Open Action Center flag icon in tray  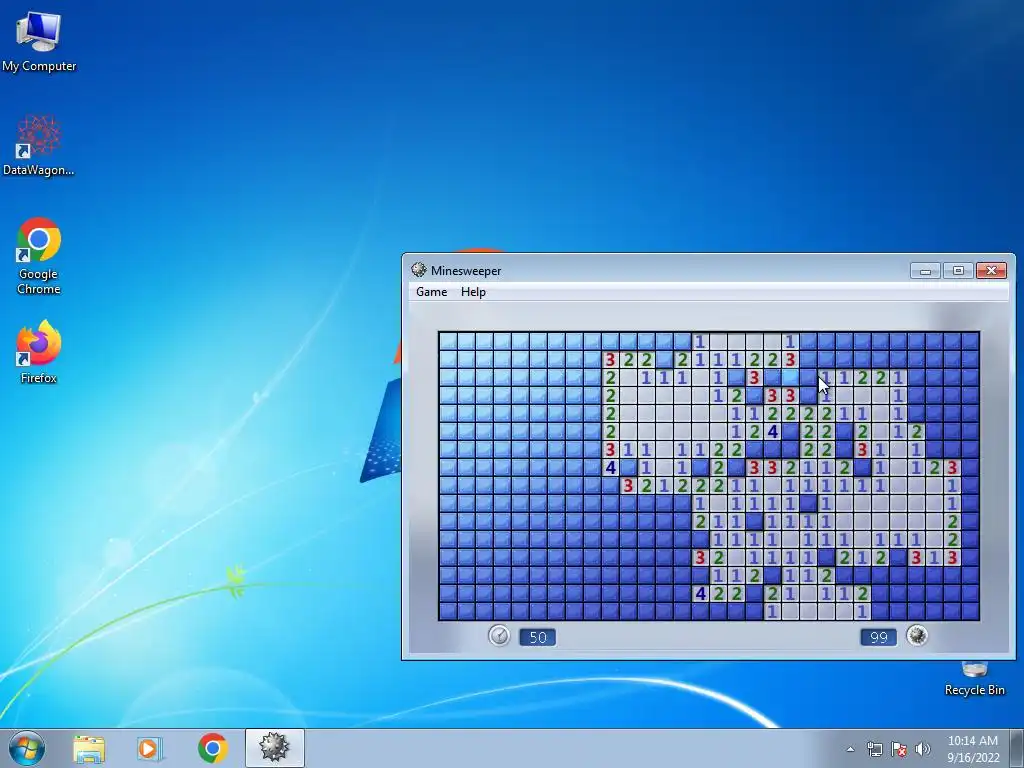coord(899,749)
